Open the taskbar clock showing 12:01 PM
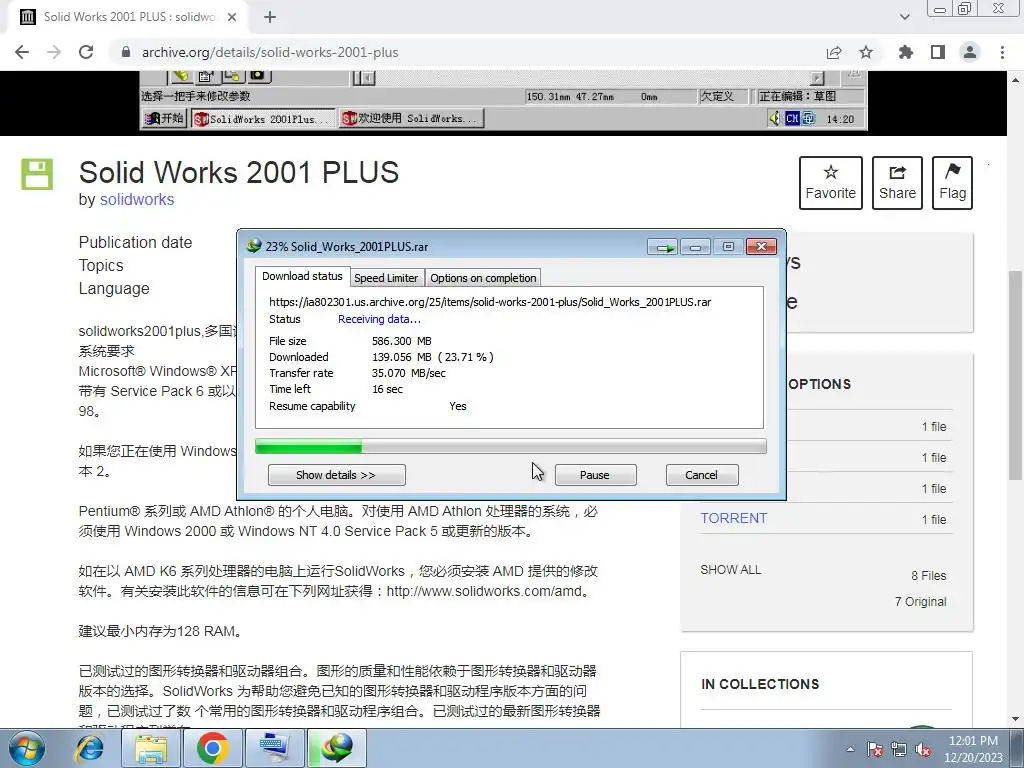The width and height of the screenshot is (1024, 768). tap(973, 749)
